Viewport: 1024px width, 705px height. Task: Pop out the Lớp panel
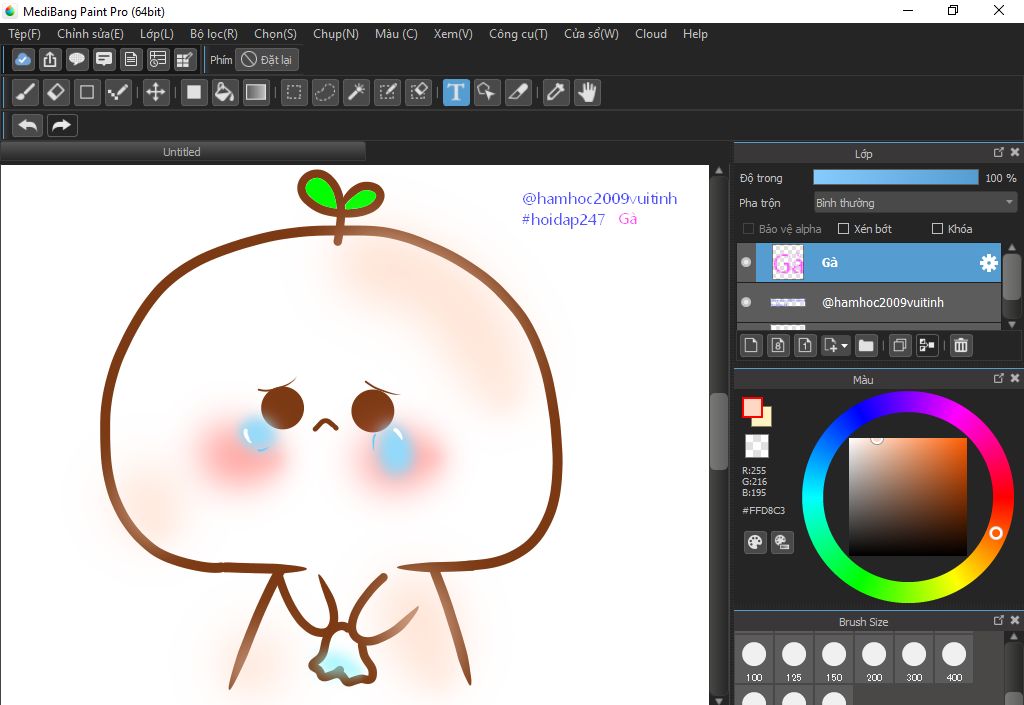tap(998, 152)
